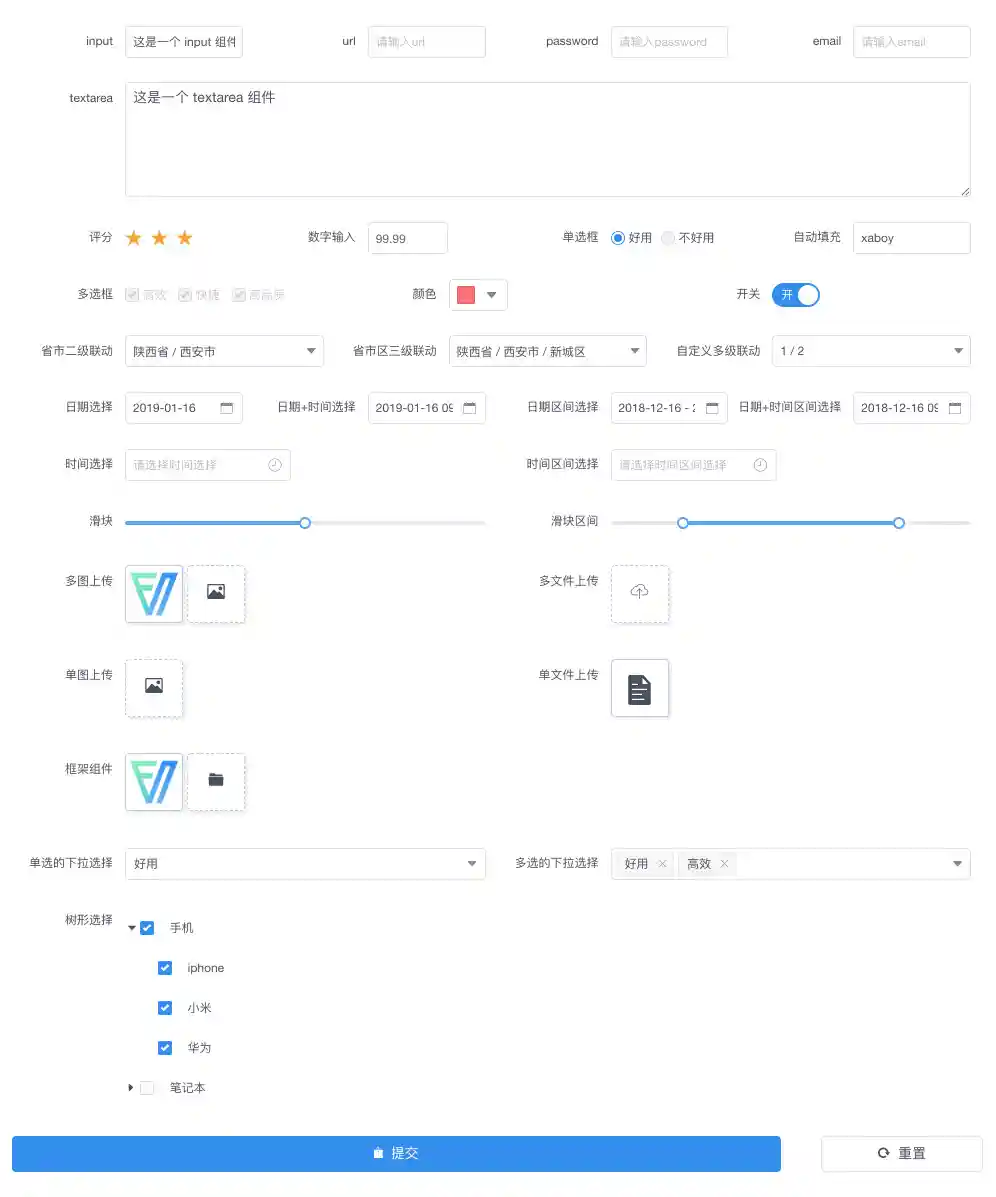Click clock icon in 时间区间选择 field
The height and width of the screenshot is (1197, 996).
760,464
